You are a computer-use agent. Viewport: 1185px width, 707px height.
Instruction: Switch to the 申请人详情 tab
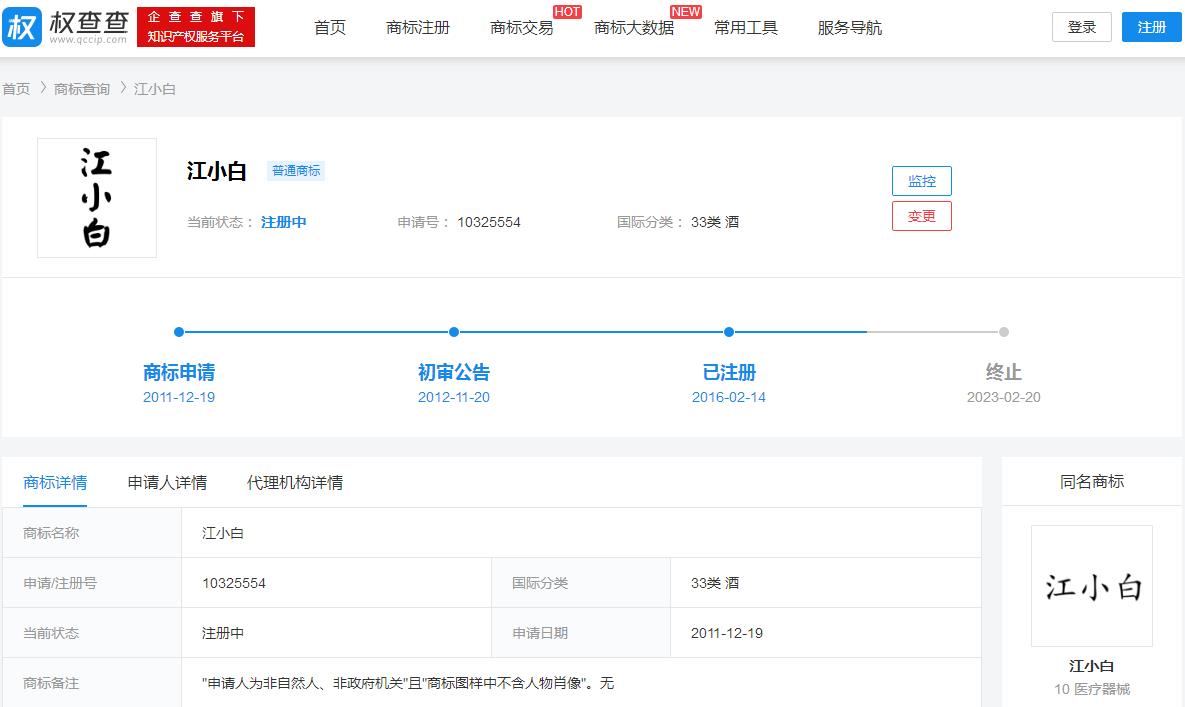coord(167,482)
